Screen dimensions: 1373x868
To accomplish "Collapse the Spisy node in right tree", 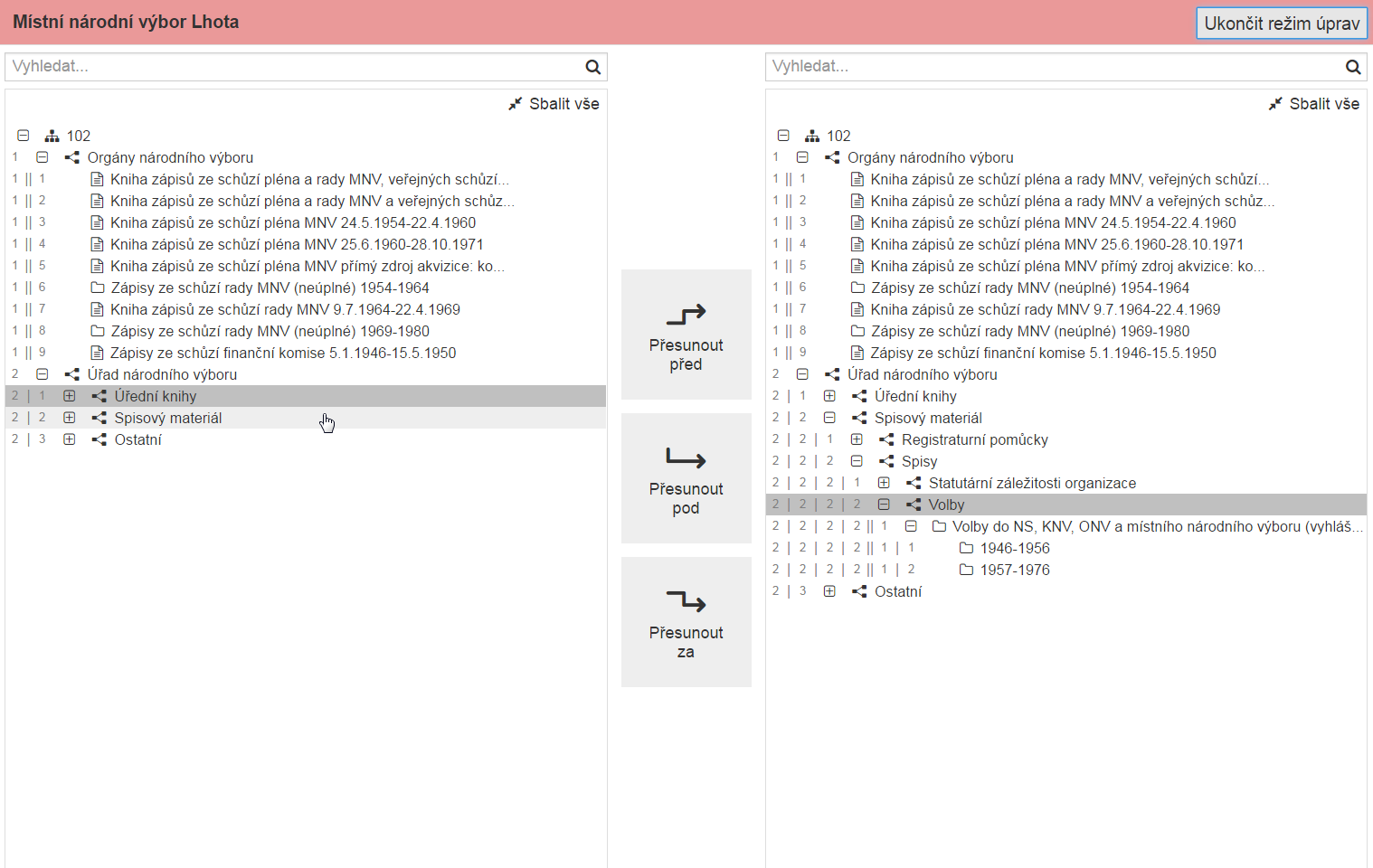I will pyautogui.click(x=857, y=461).
